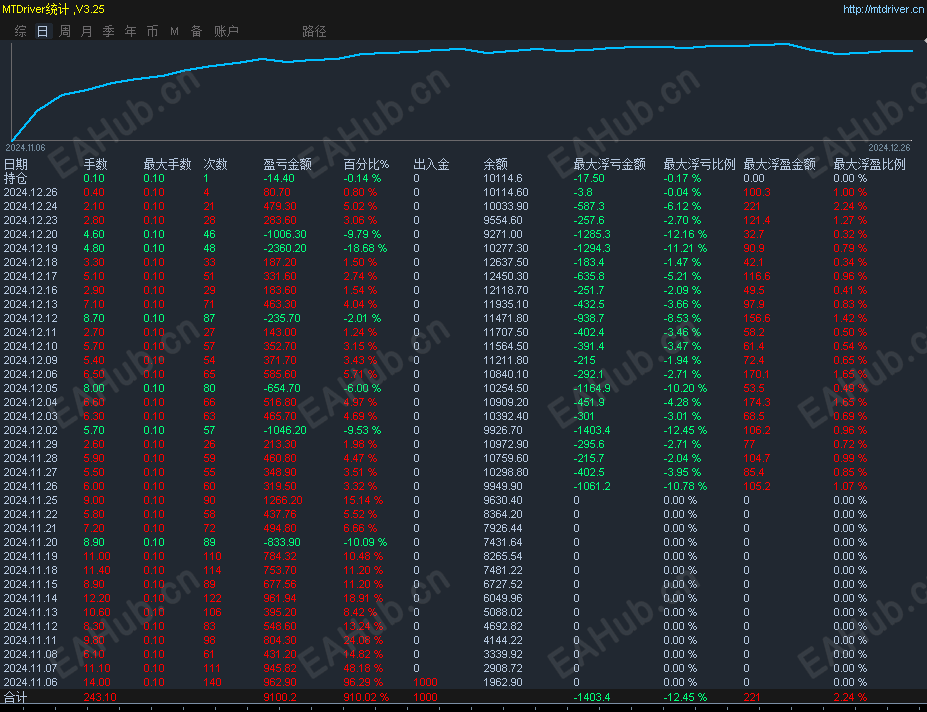The image size is (927, 712).
Task: Open the 备 notes tab
Action: pos(196,31)
